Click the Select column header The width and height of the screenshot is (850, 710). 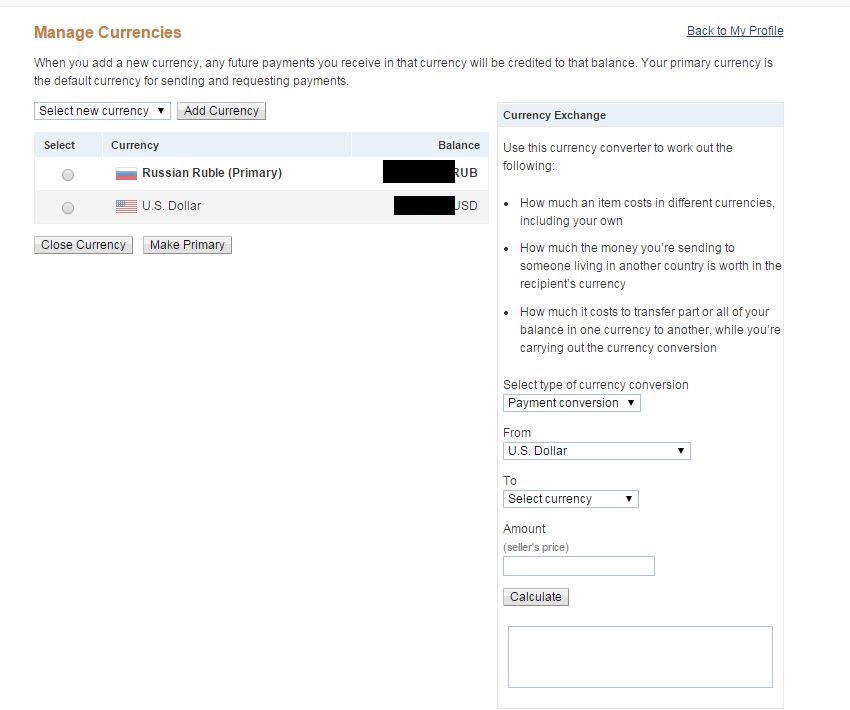[59, 145]
